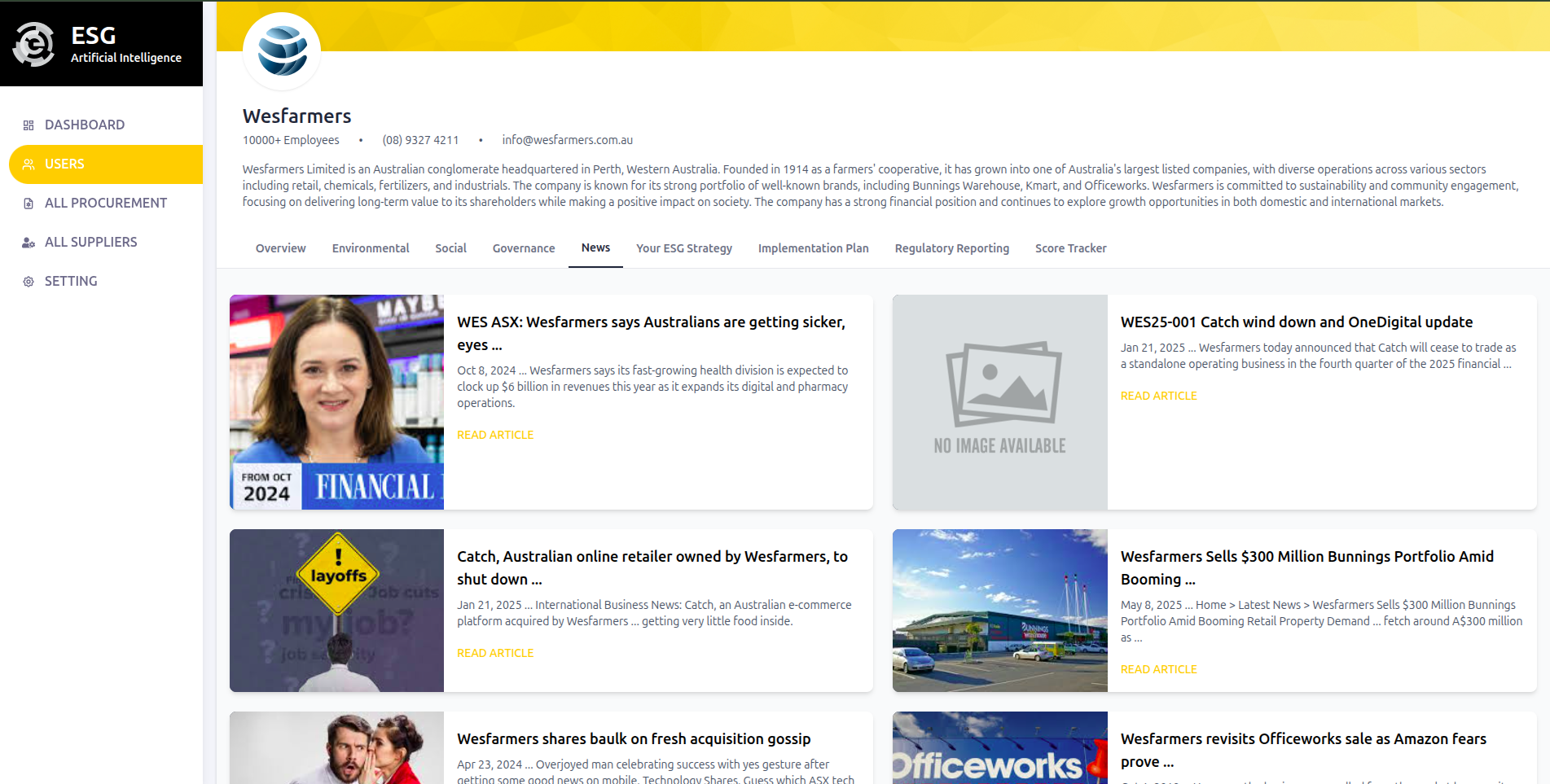
Task: Switch to the Environmental tab
Action: click(371, 248)
